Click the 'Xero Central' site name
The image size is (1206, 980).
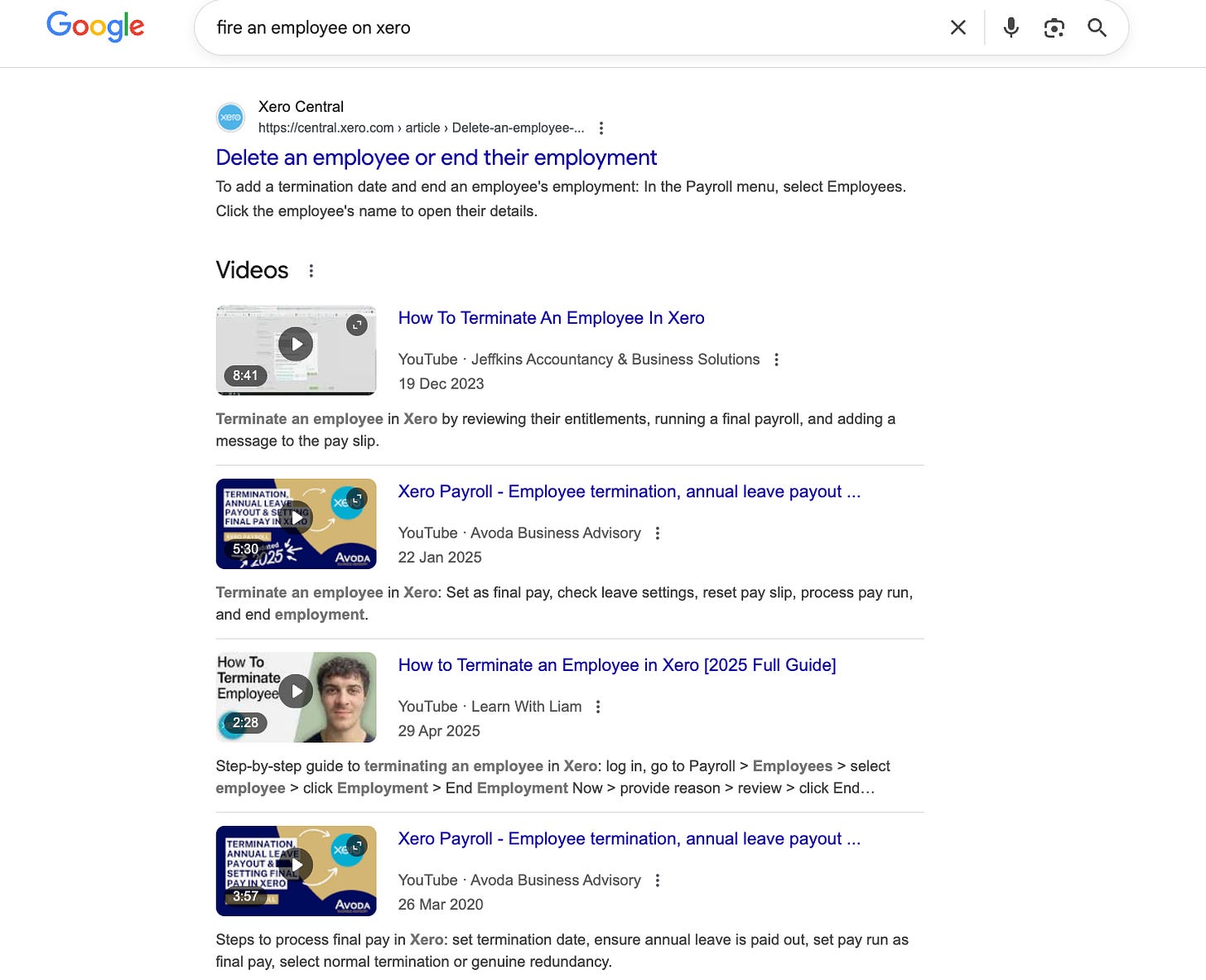point(301,107)
